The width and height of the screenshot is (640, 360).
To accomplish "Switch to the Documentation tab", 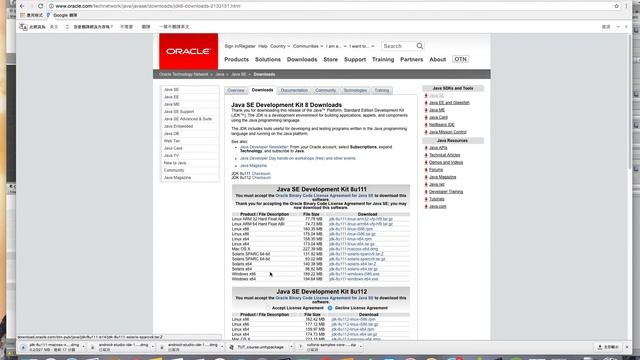I will [294, 91].
